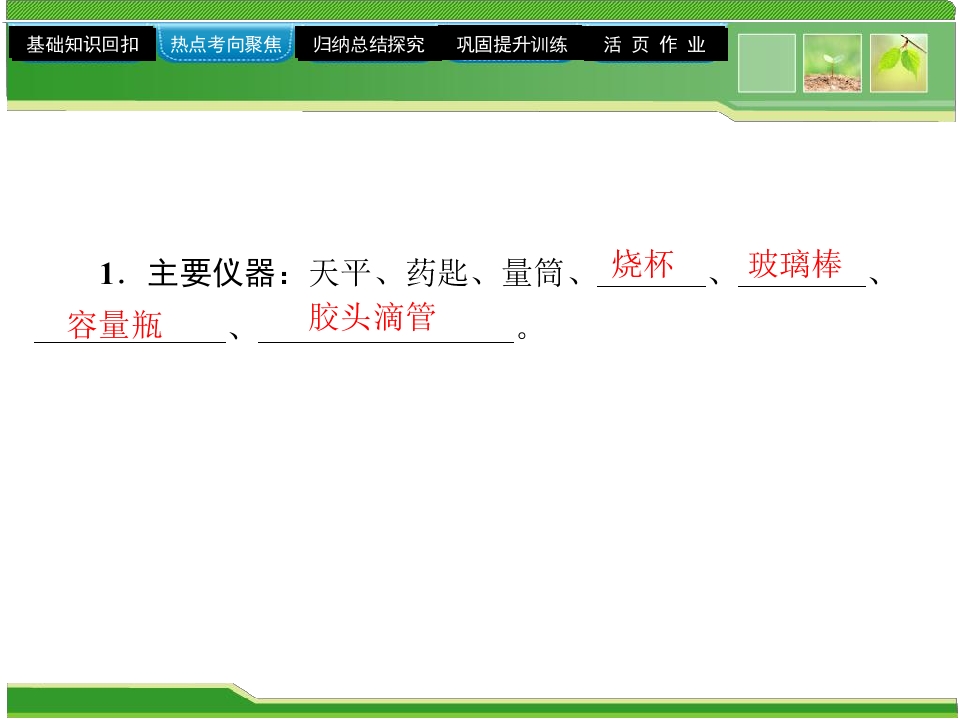Click the seedling sprout thumbnail image
Screen dimensions: 960x720
click(x=832, y=63)
